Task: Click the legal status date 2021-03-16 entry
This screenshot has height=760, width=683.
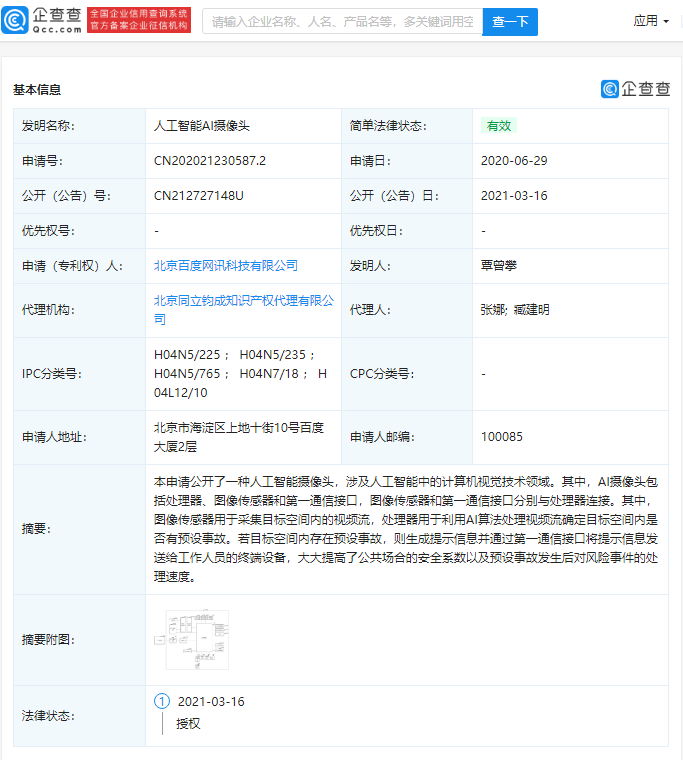Action: click(211, 701)
